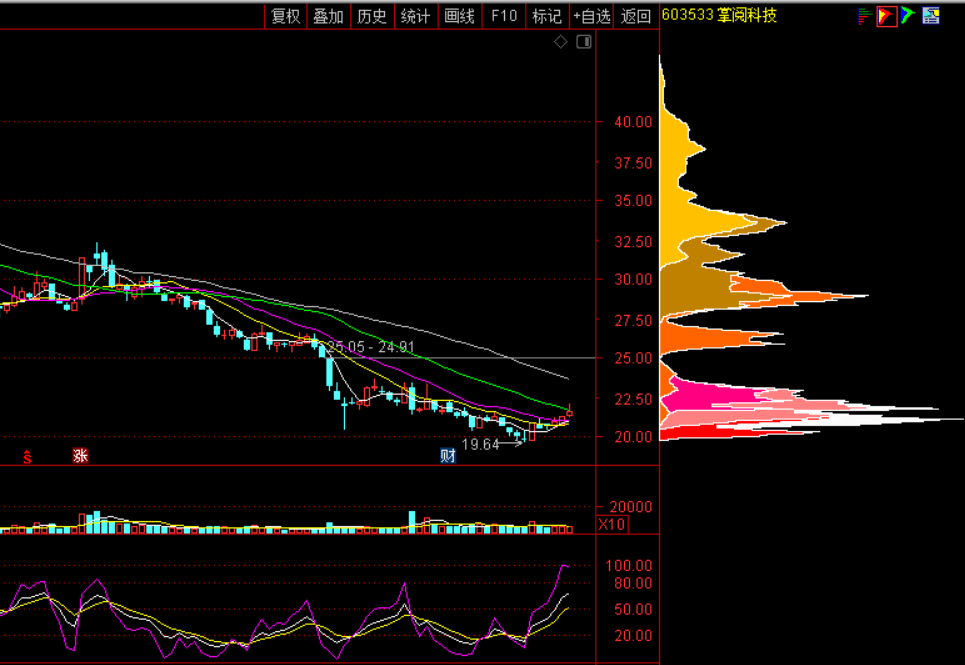Select the red-boxed flag icon
The image size is (965, 665).
pyautogui.click(x=886, y=15)
